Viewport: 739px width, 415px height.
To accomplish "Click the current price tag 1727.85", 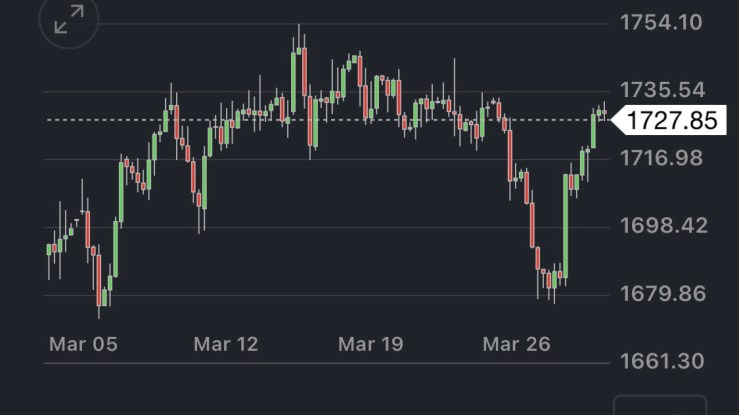I will [672, 121].
